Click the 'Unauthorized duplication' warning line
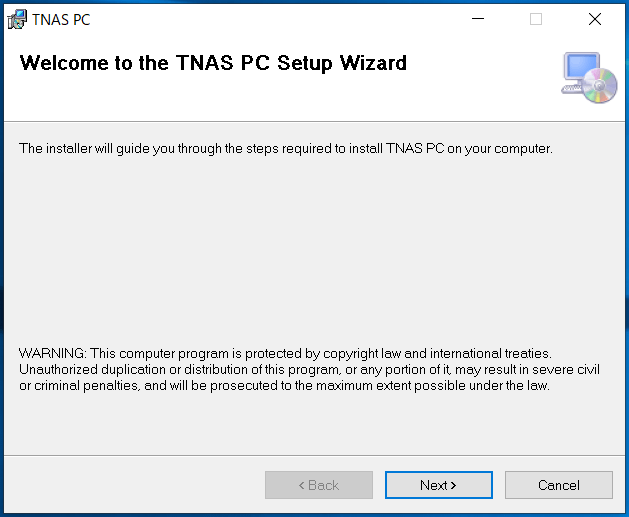Viewport: 629px width, 517px height. pos(309,369)
